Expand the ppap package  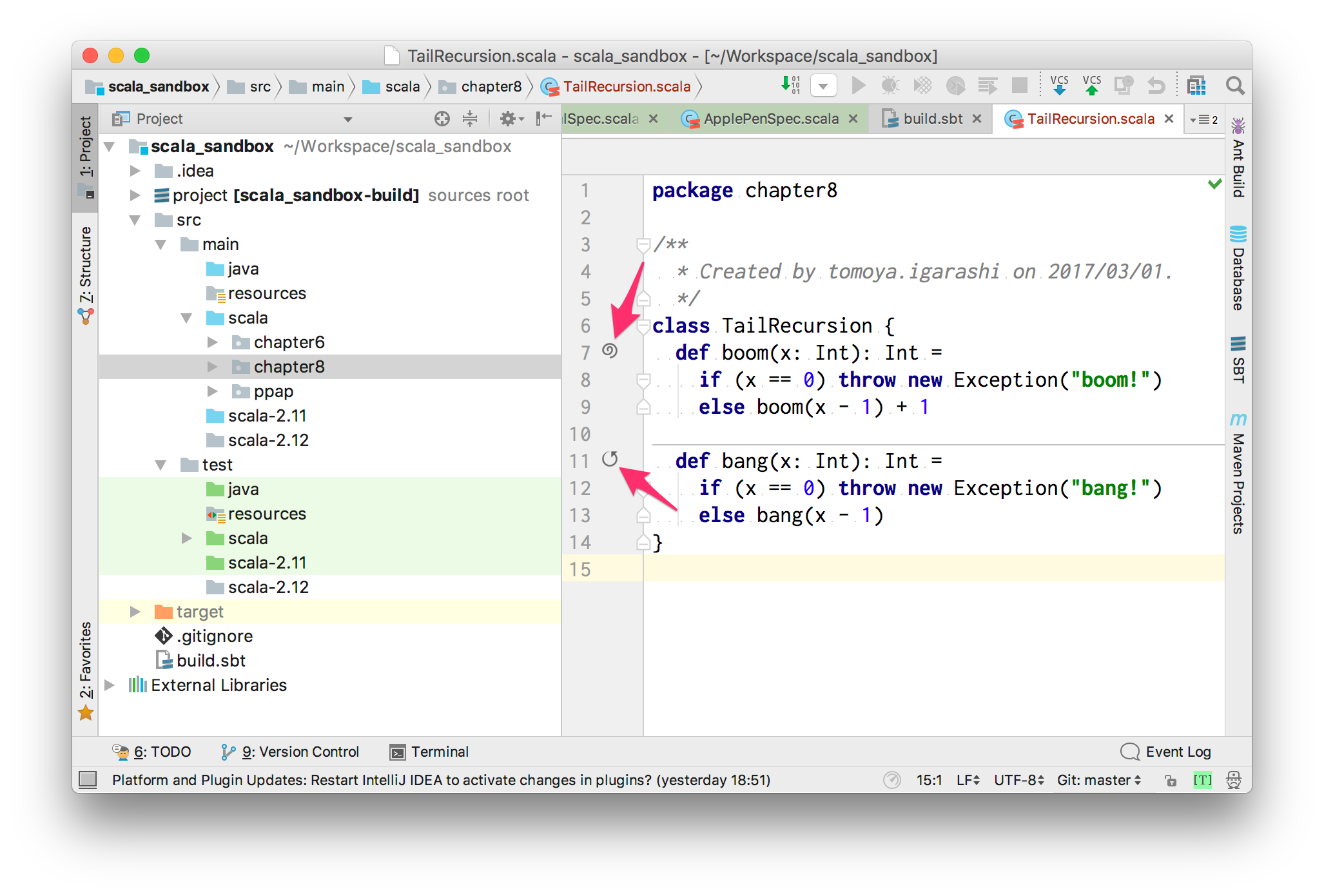[x=212, y=391]
